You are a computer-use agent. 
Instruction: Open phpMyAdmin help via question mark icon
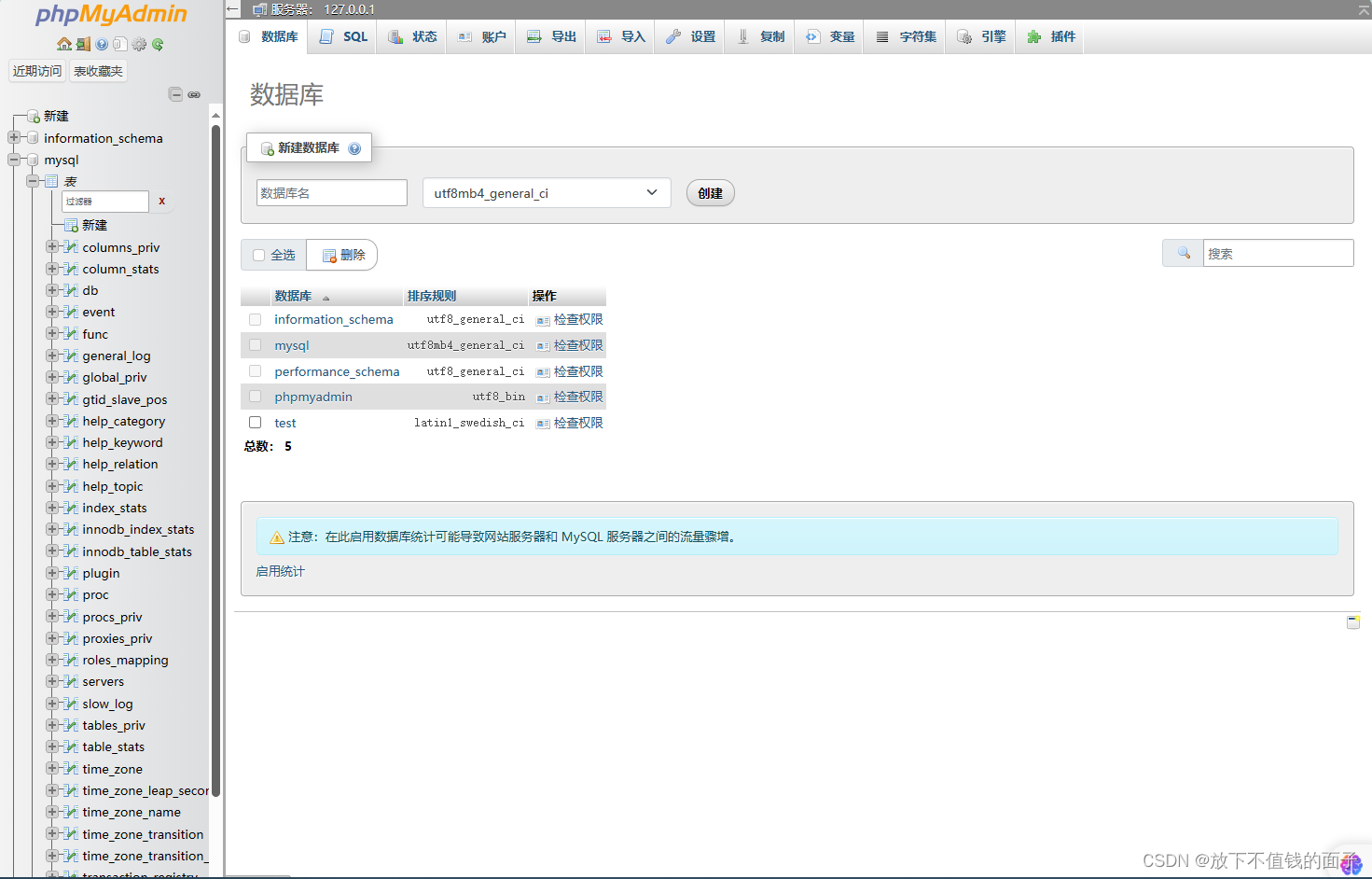(102, 44)
